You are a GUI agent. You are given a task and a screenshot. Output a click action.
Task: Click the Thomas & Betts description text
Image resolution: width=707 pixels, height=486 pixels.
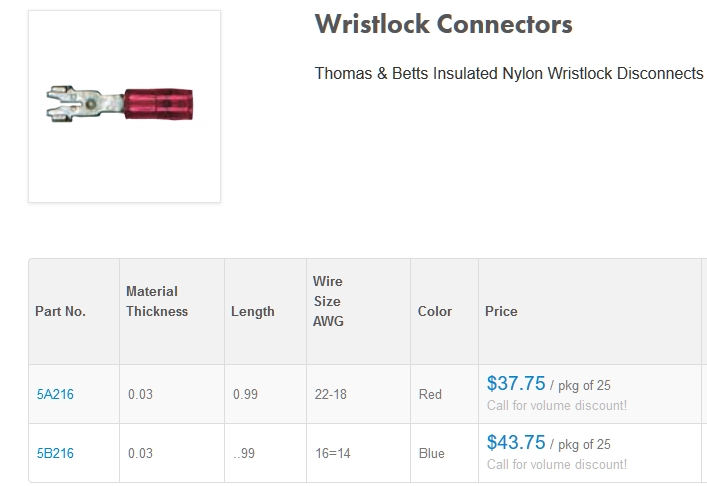coord(509,75)
